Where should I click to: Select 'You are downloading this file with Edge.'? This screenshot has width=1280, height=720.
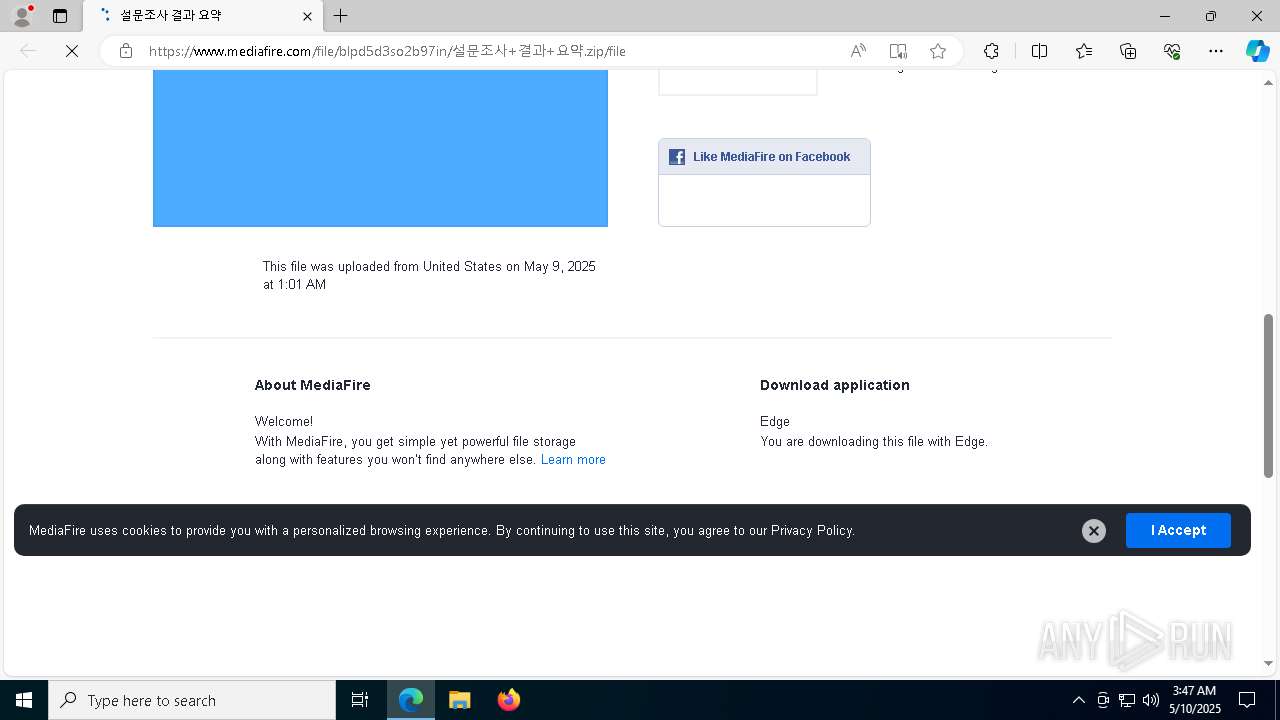pyautogui.click(x=874, y=441)
